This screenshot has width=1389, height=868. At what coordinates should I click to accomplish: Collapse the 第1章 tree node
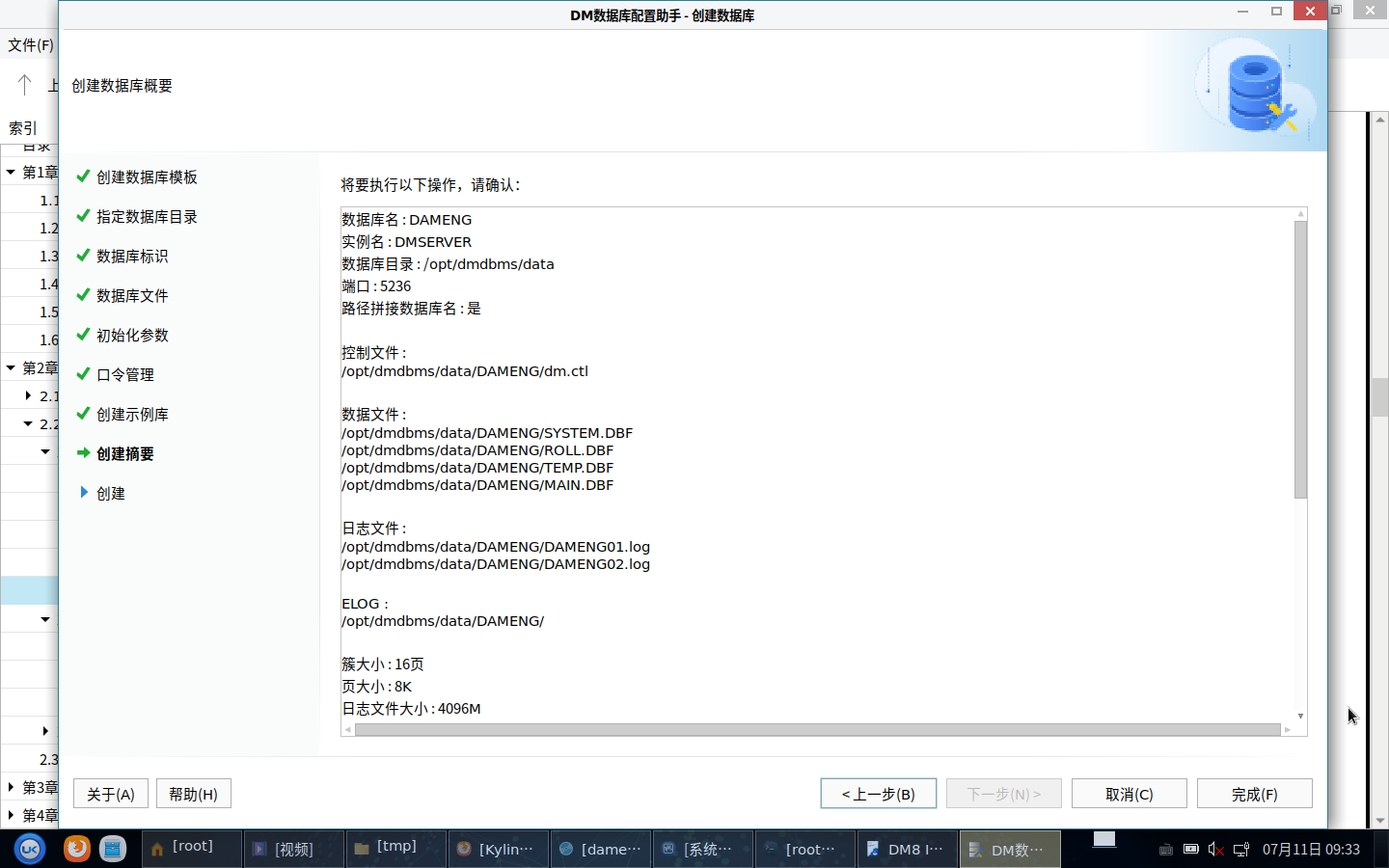11,173
